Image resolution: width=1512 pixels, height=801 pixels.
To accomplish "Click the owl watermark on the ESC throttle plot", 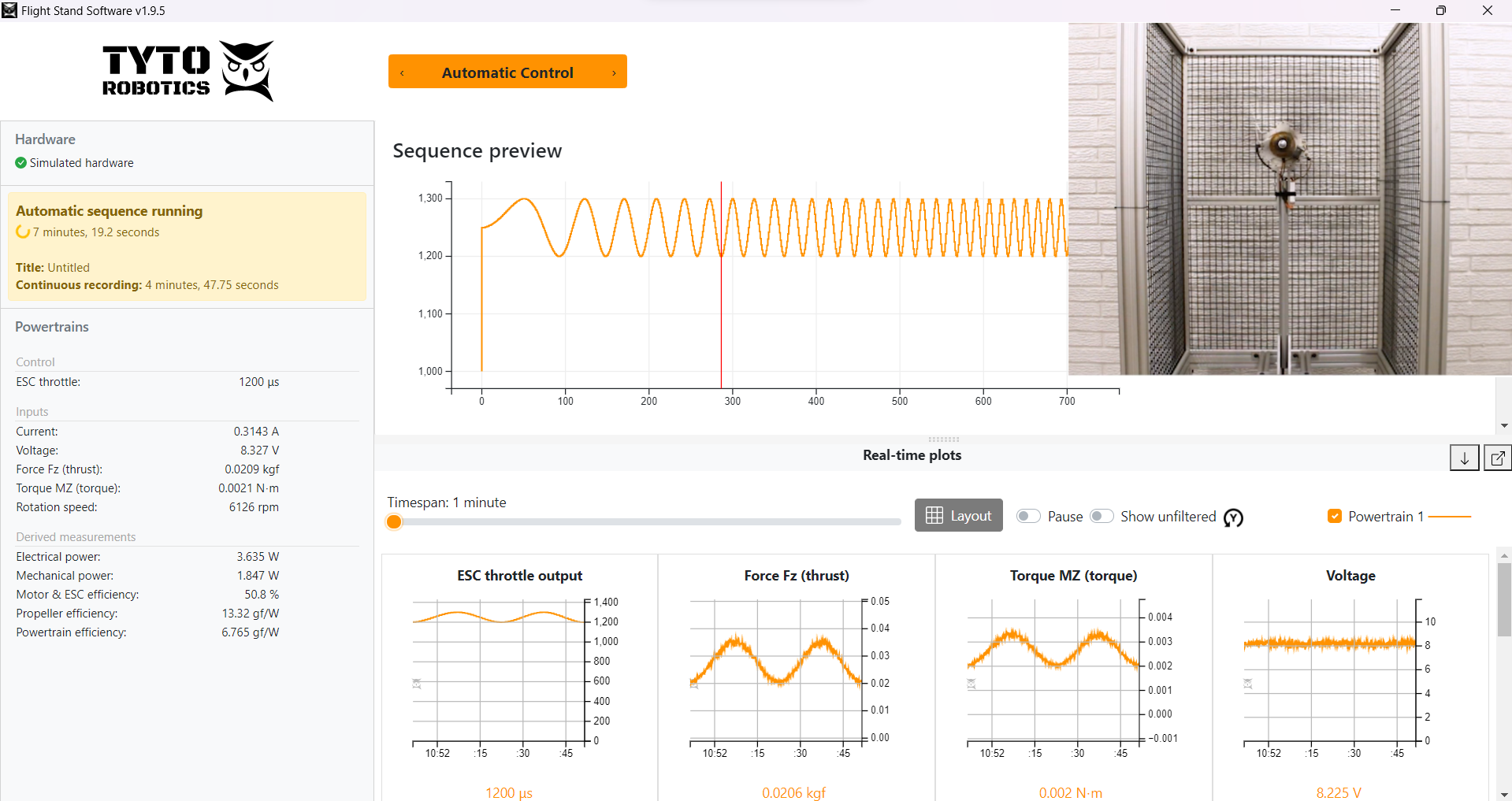I will coord(416,684).
